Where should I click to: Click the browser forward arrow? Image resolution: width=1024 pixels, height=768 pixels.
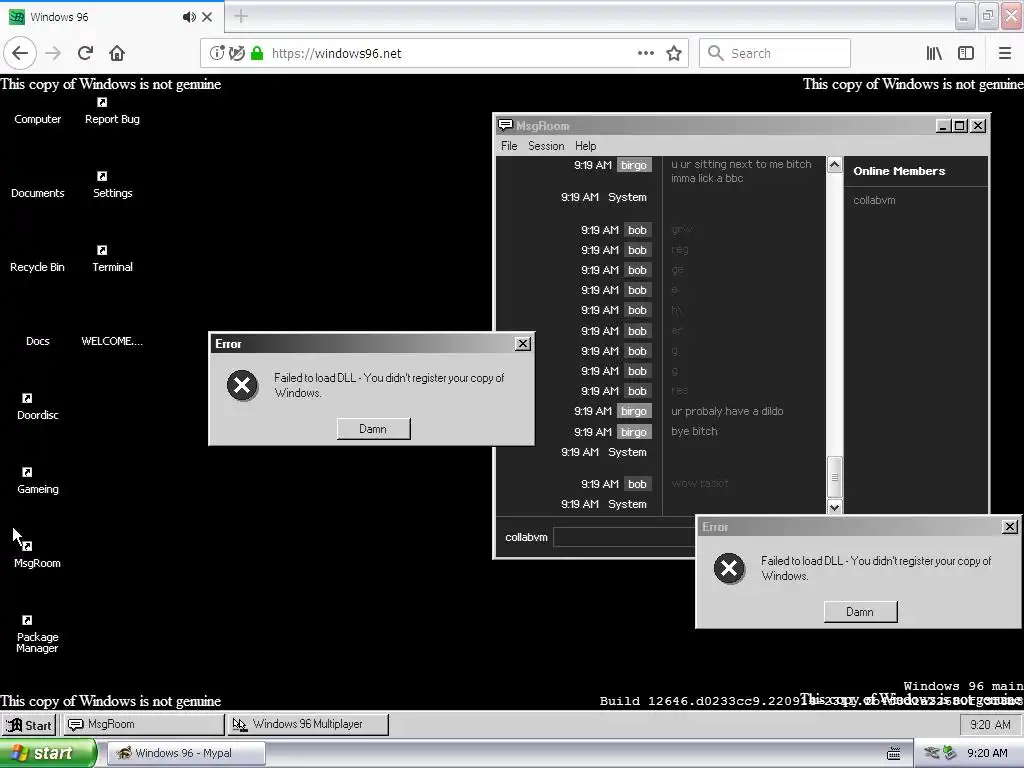pos(53,53)
